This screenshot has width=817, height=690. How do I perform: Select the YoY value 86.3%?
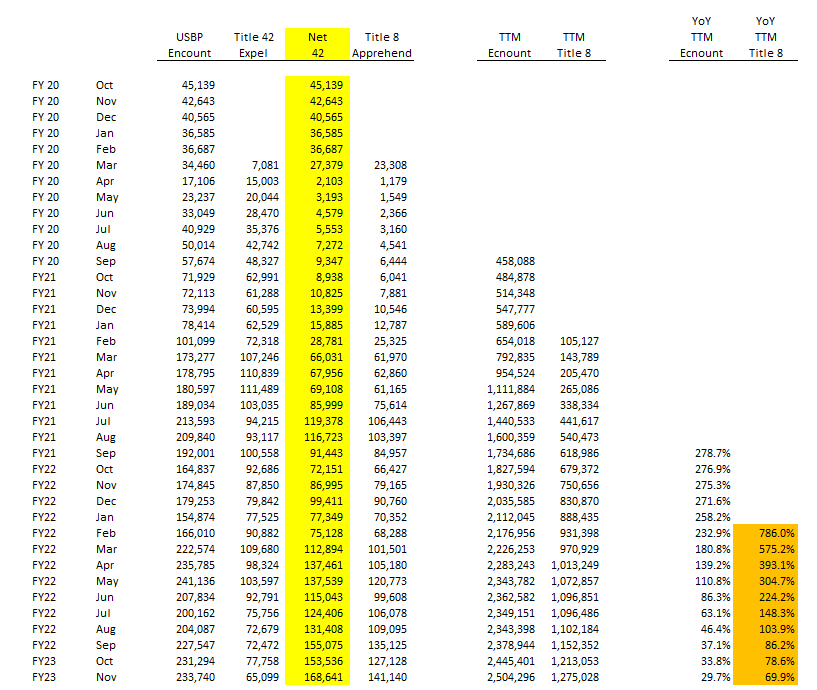point(716,597)
